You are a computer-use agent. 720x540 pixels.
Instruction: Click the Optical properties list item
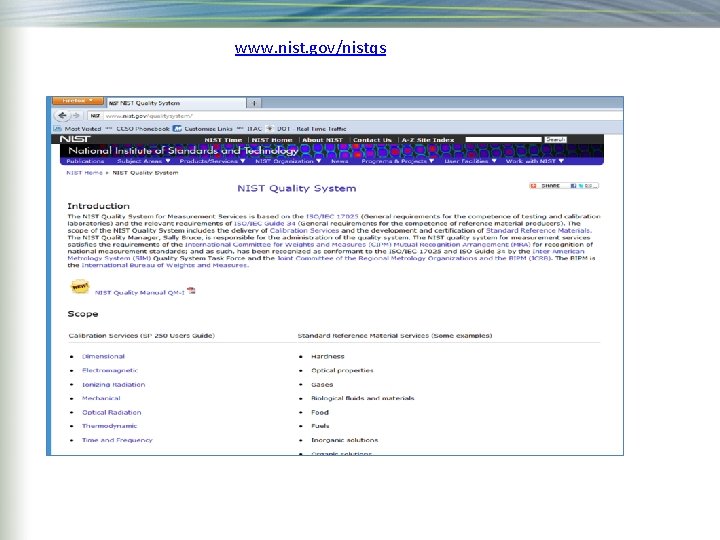[x=342, y=371]
